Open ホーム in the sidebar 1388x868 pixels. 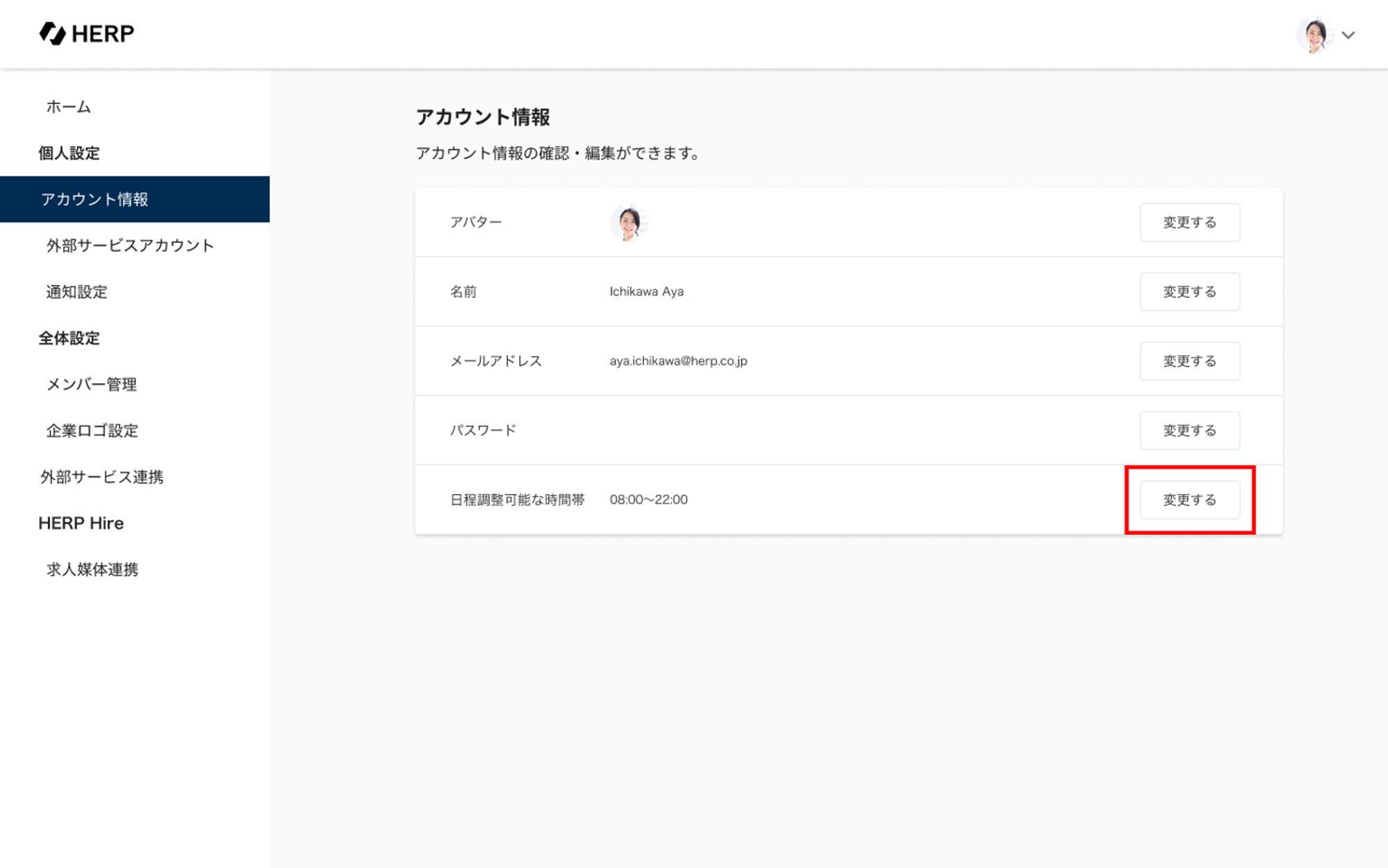tap(69, 107)
